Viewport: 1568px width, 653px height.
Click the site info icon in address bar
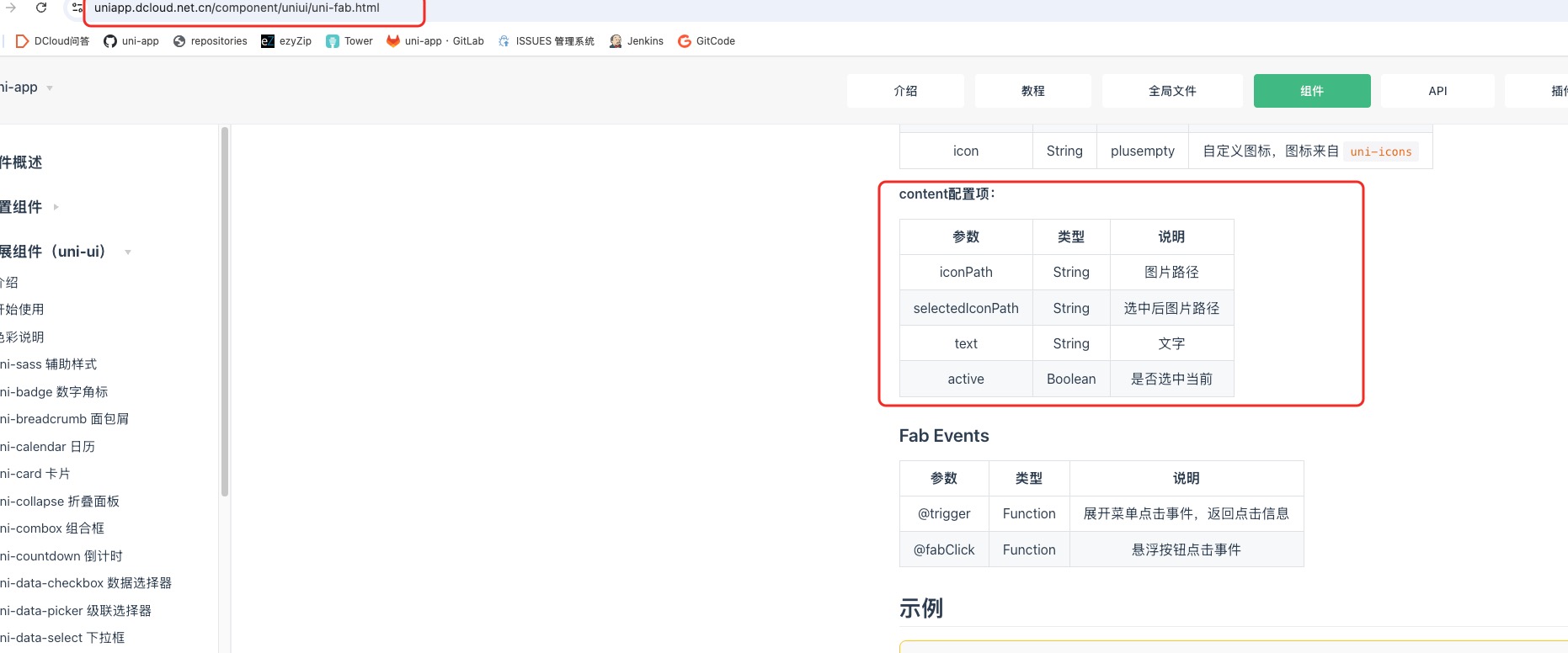77,8
